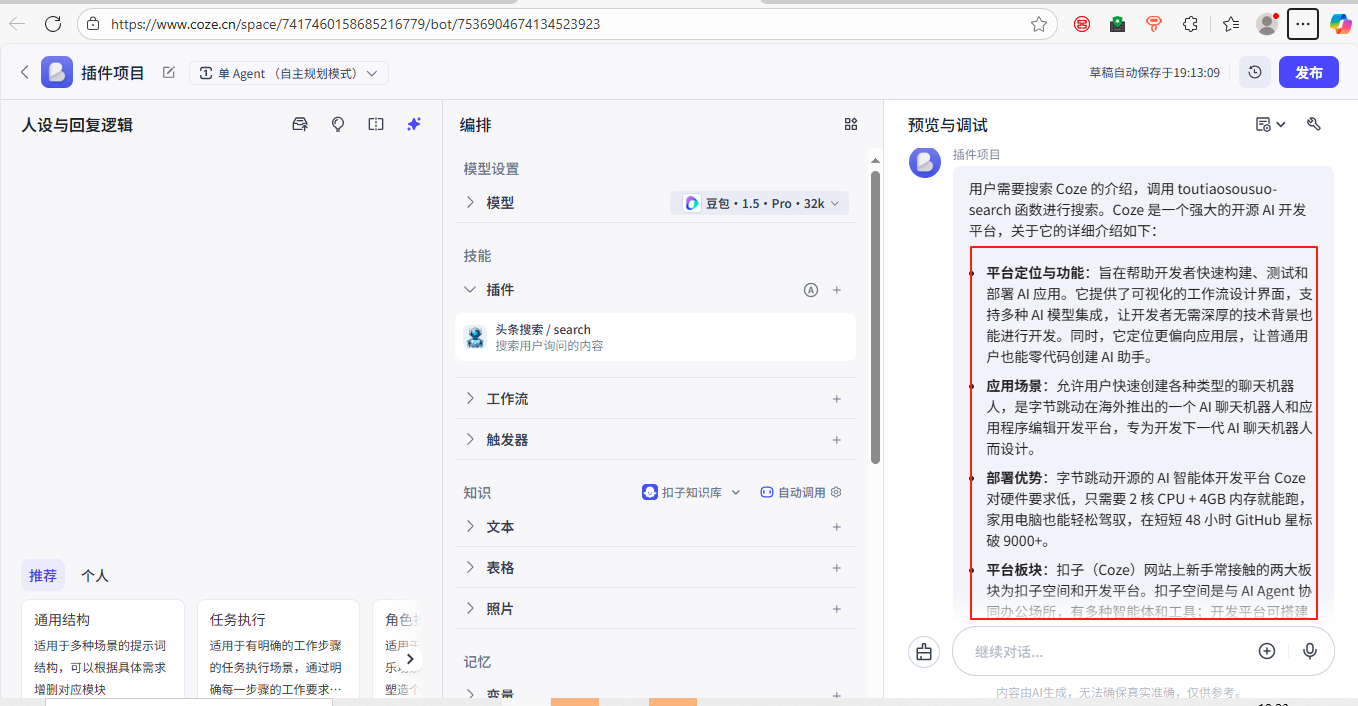Open the Copilot sidebar icon
Image resolution: width=1358 pixels, height=706 pixels.
(1340, 24)
